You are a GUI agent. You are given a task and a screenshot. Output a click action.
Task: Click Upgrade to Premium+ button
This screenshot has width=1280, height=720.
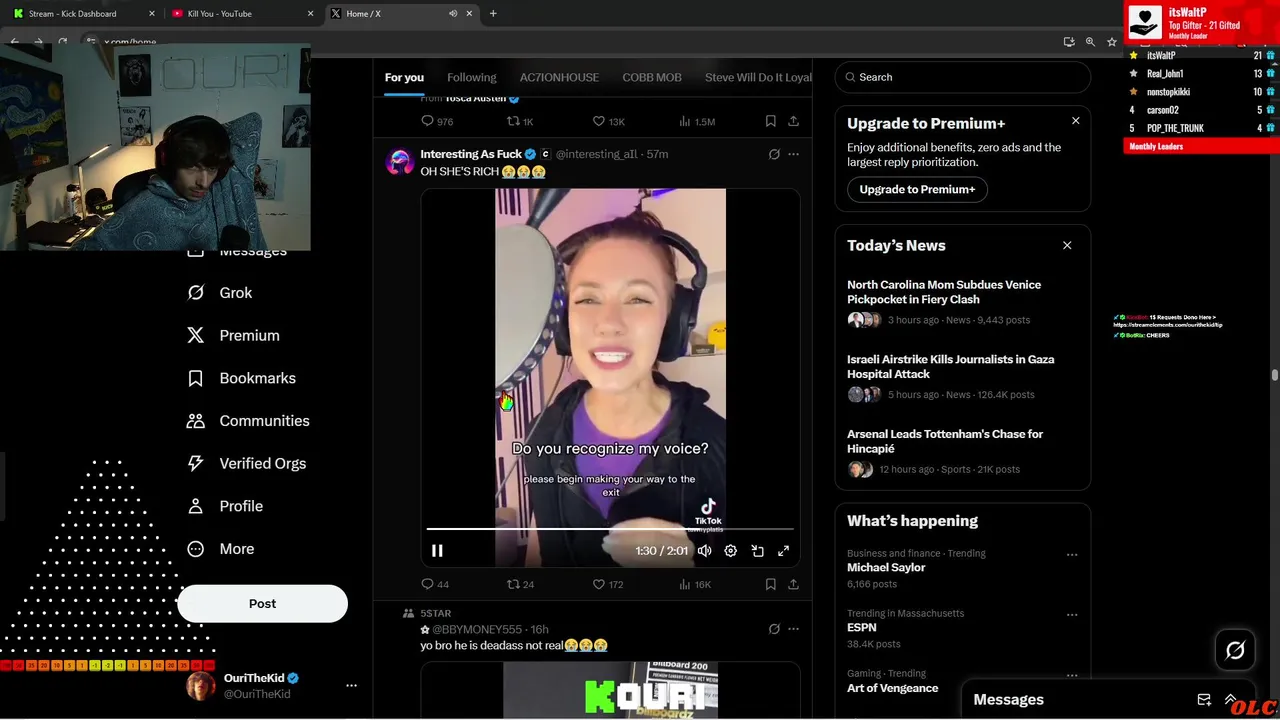point(917,189)
